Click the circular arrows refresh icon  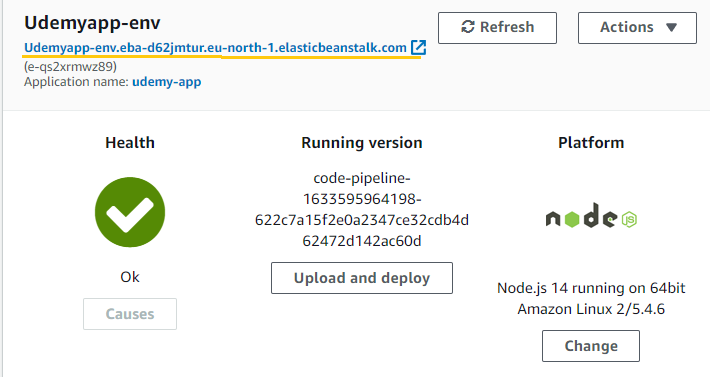pyautogui.click(x=468, y=27)
